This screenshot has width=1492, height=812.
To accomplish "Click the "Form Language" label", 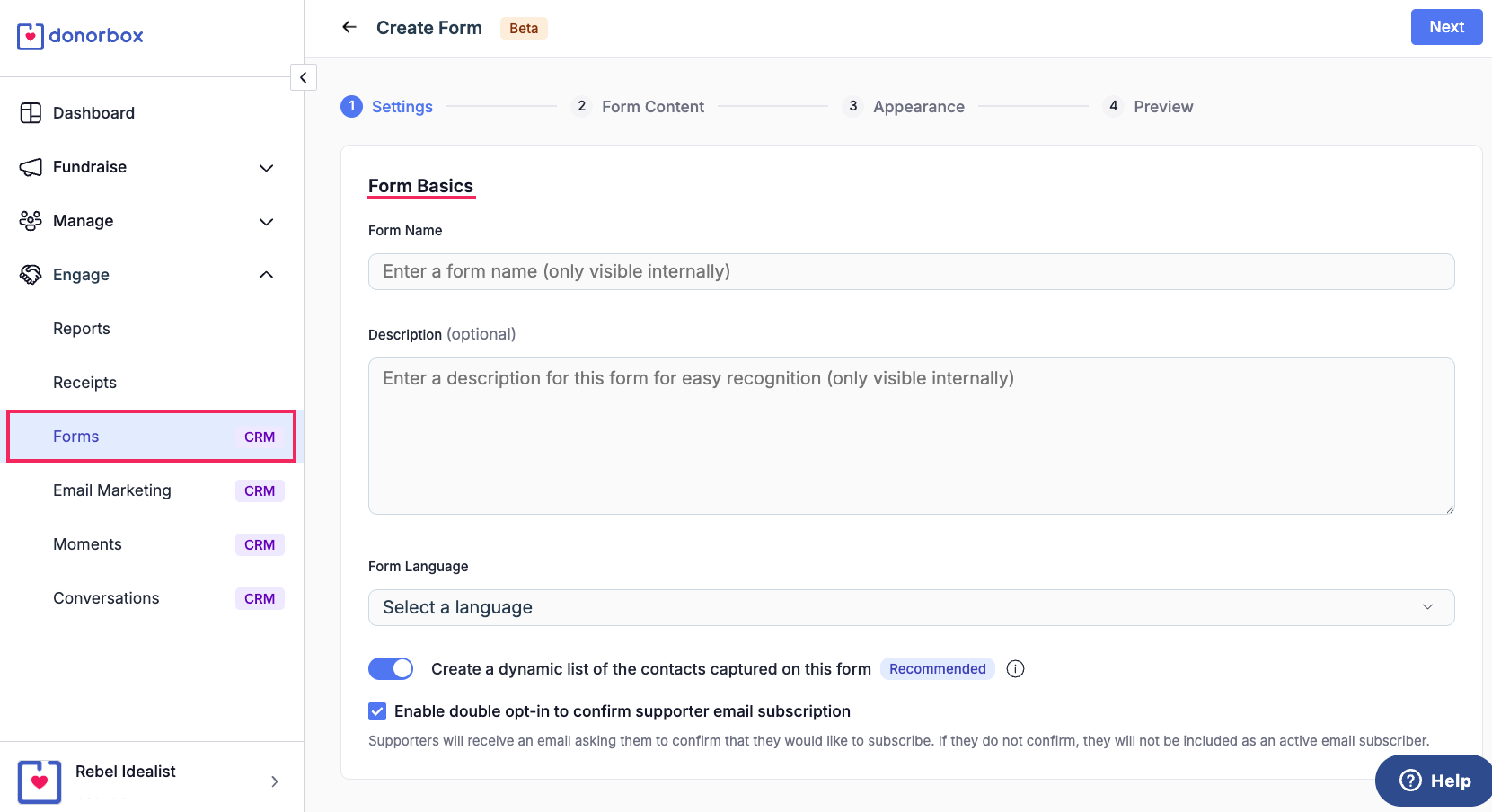I will [419, 567].
